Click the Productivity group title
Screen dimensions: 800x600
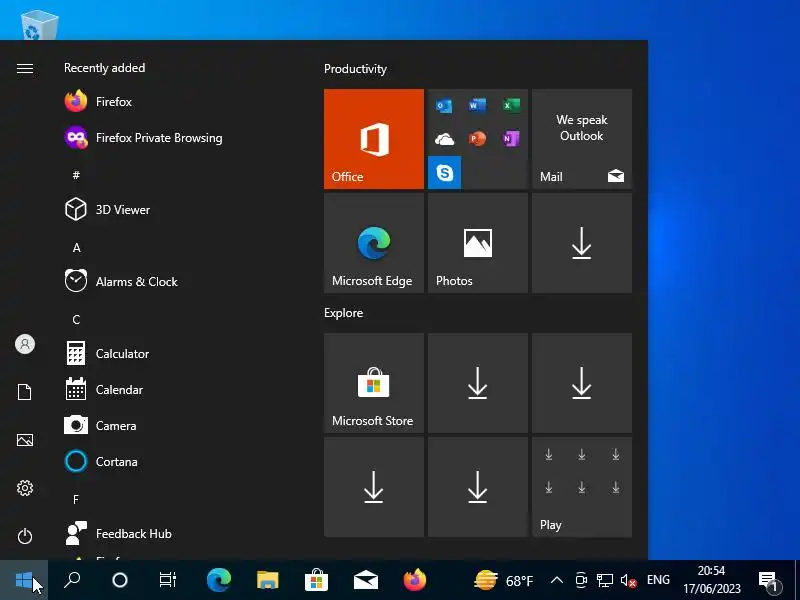(355, 69)
